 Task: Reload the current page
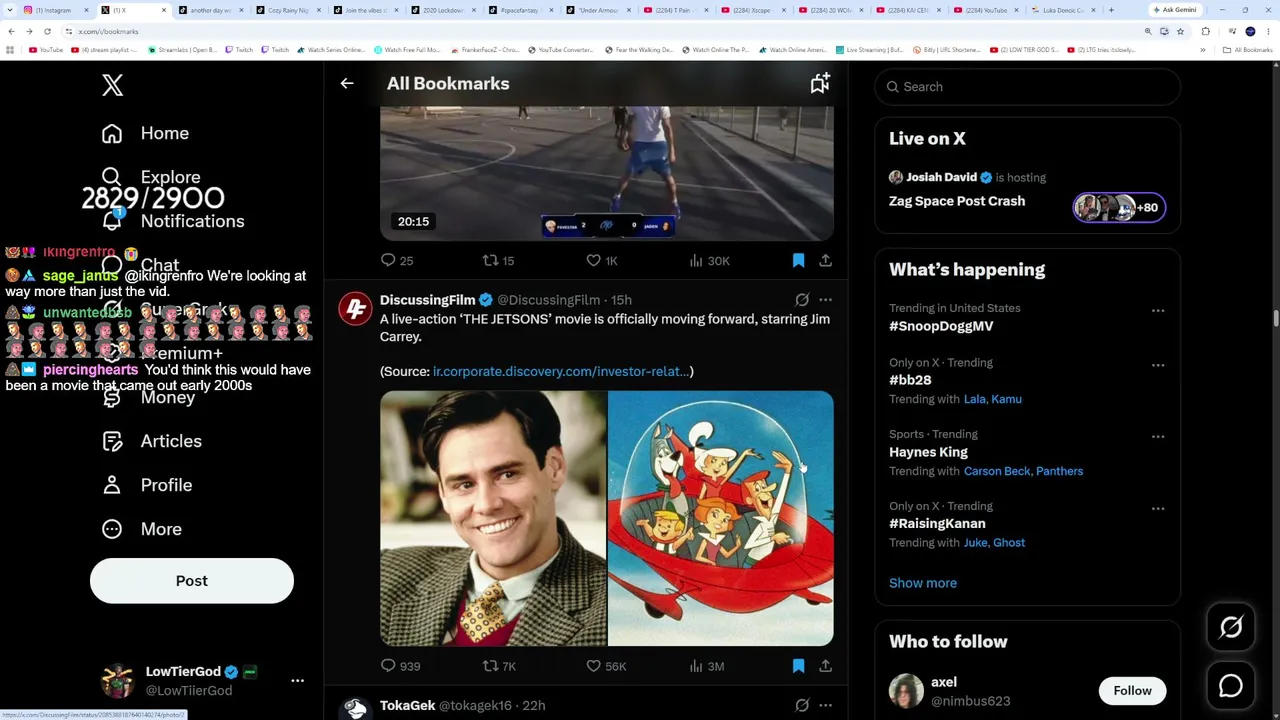pyautogui.click(x=47, y=31)
